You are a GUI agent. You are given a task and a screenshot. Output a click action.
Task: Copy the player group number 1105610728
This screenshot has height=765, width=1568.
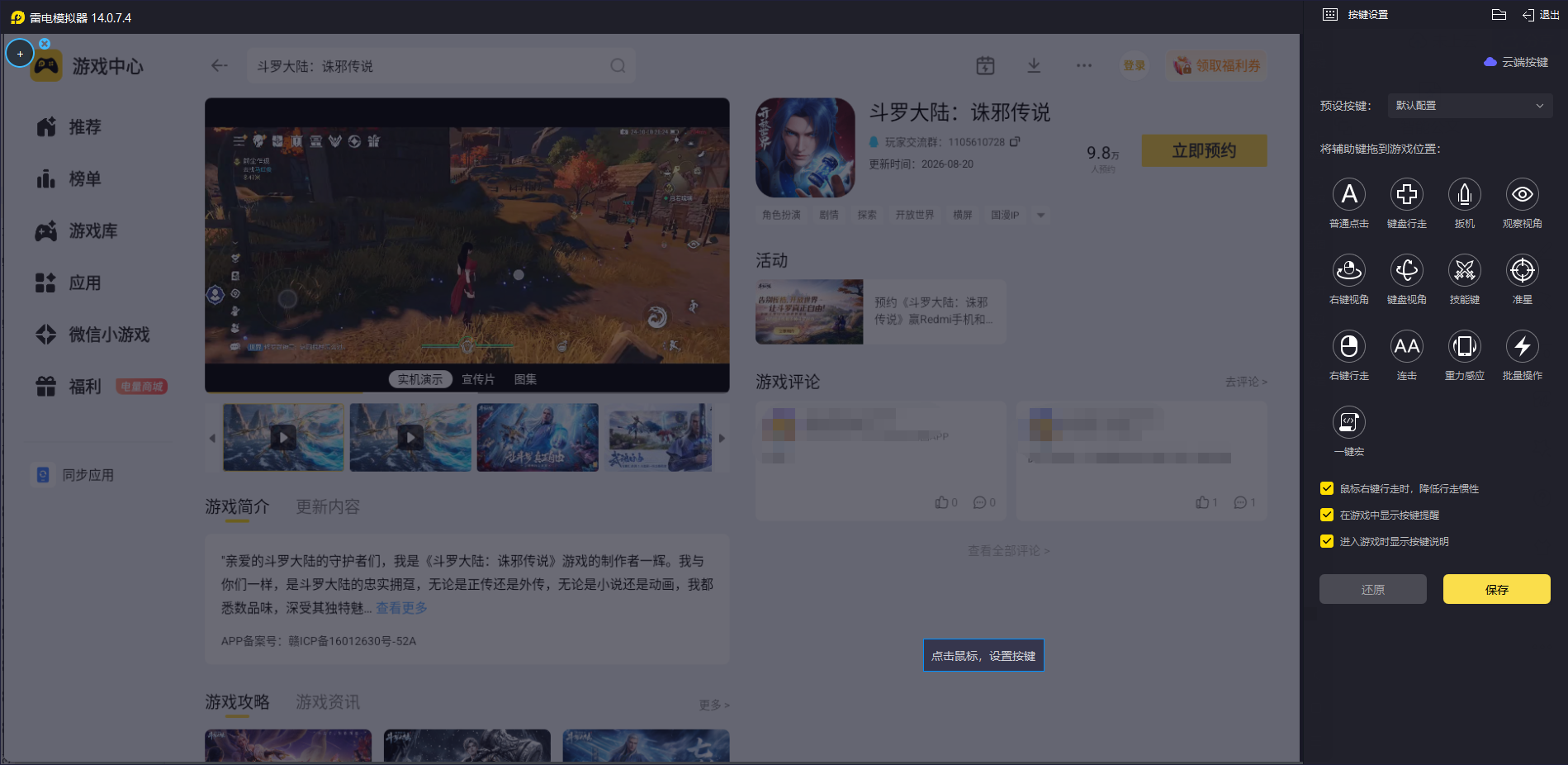tap(1015, 142)
